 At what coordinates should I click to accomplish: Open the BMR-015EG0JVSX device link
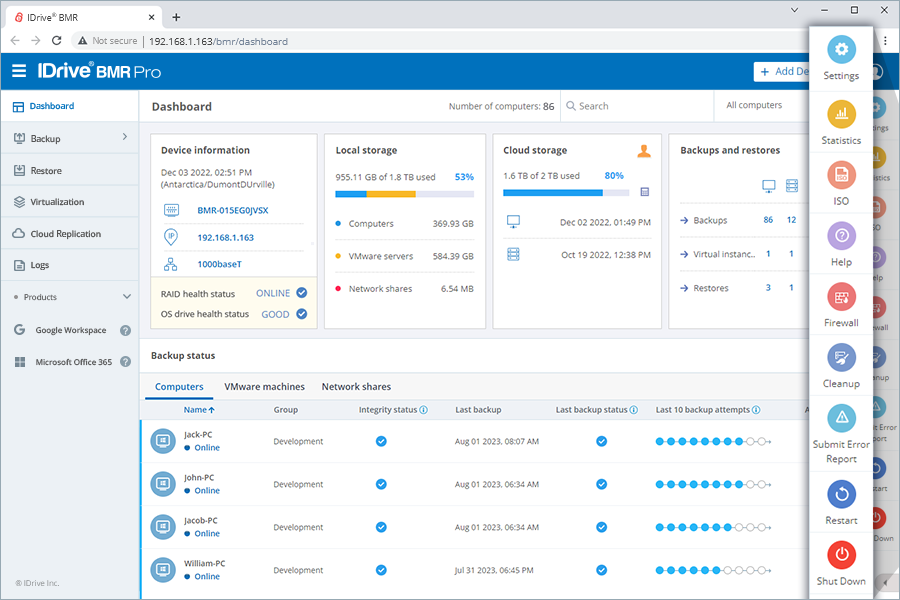pyautogui.click(x=232, y=210)
